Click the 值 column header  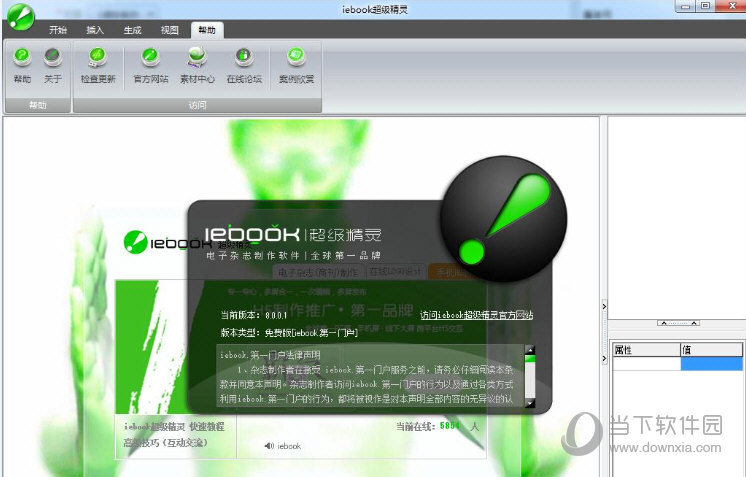pos(711,350)
